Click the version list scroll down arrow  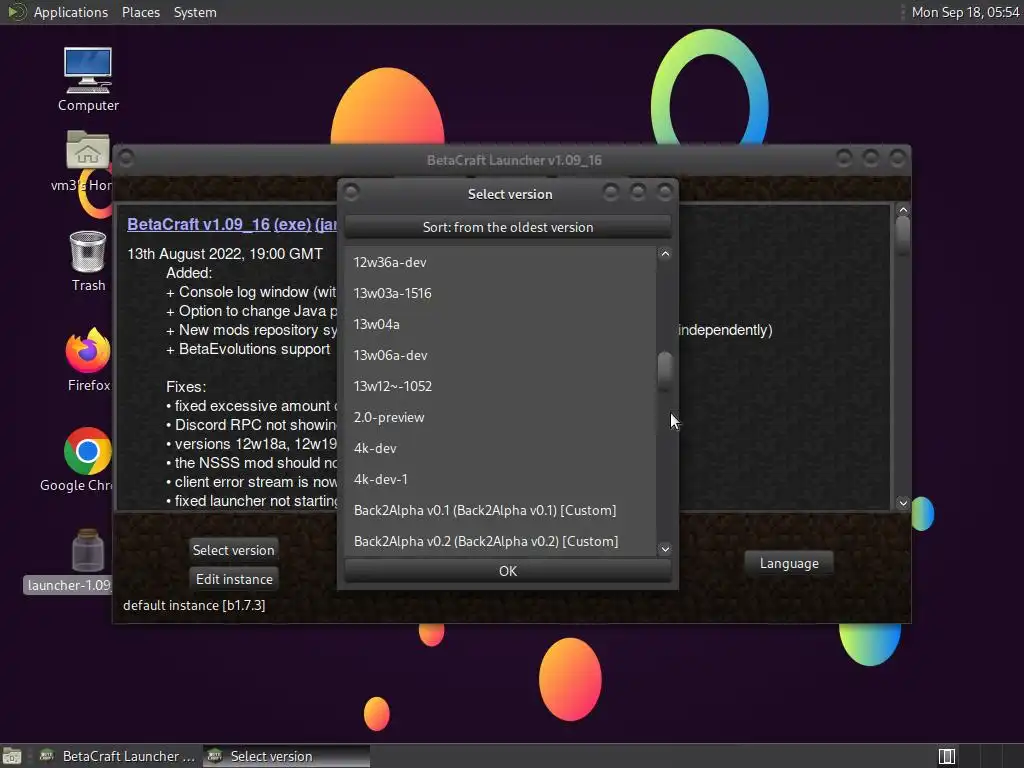[665, 549]
